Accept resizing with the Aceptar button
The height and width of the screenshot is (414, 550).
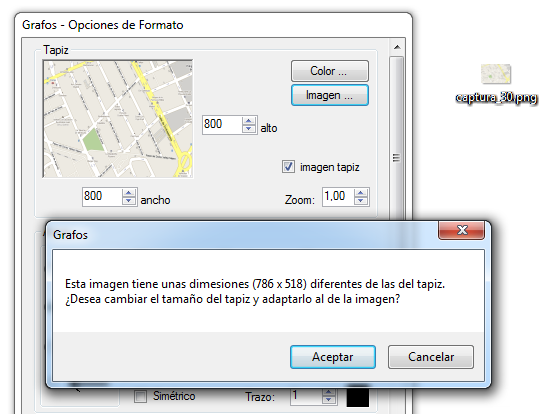point(333,357)
